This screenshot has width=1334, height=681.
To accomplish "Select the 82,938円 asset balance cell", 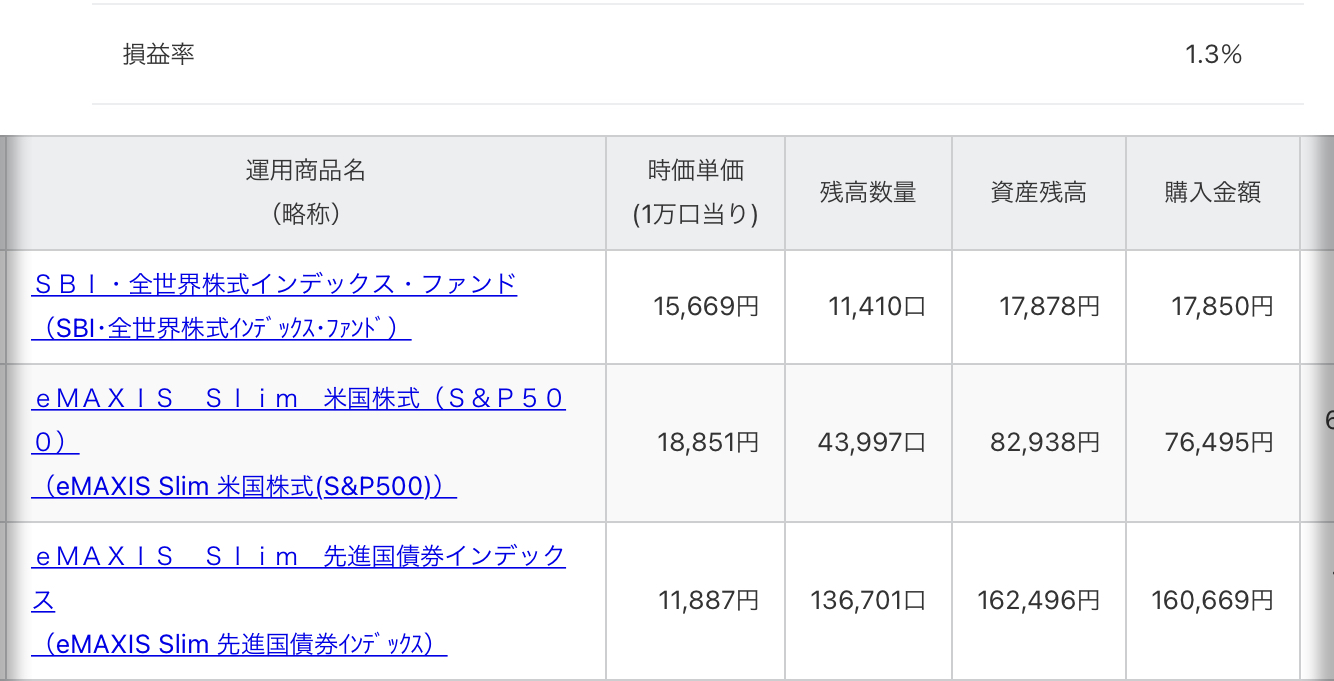I will coord(1039,443).
